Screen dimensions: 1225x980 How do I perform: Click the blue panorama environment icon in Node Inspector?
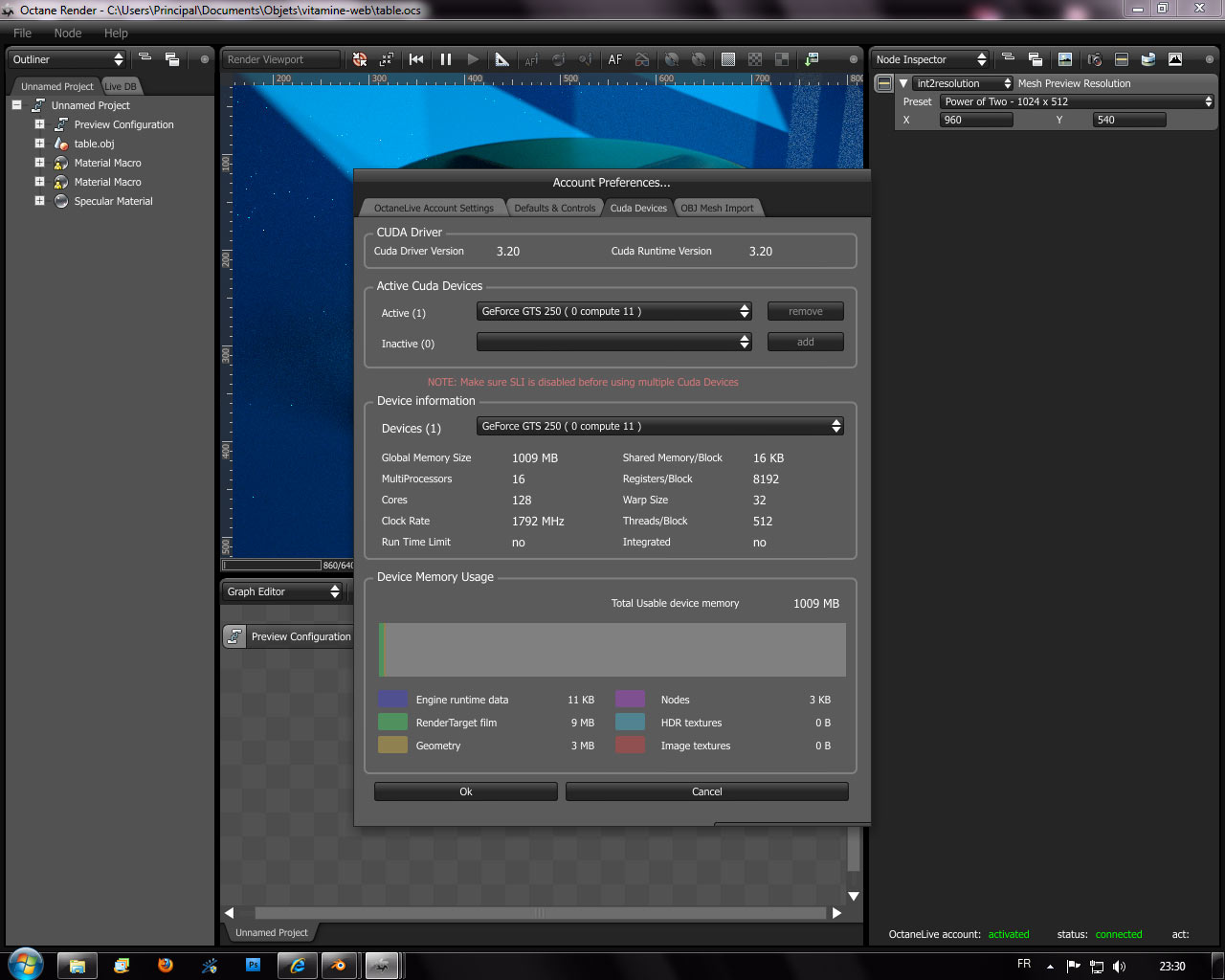tap(1148, 59)
